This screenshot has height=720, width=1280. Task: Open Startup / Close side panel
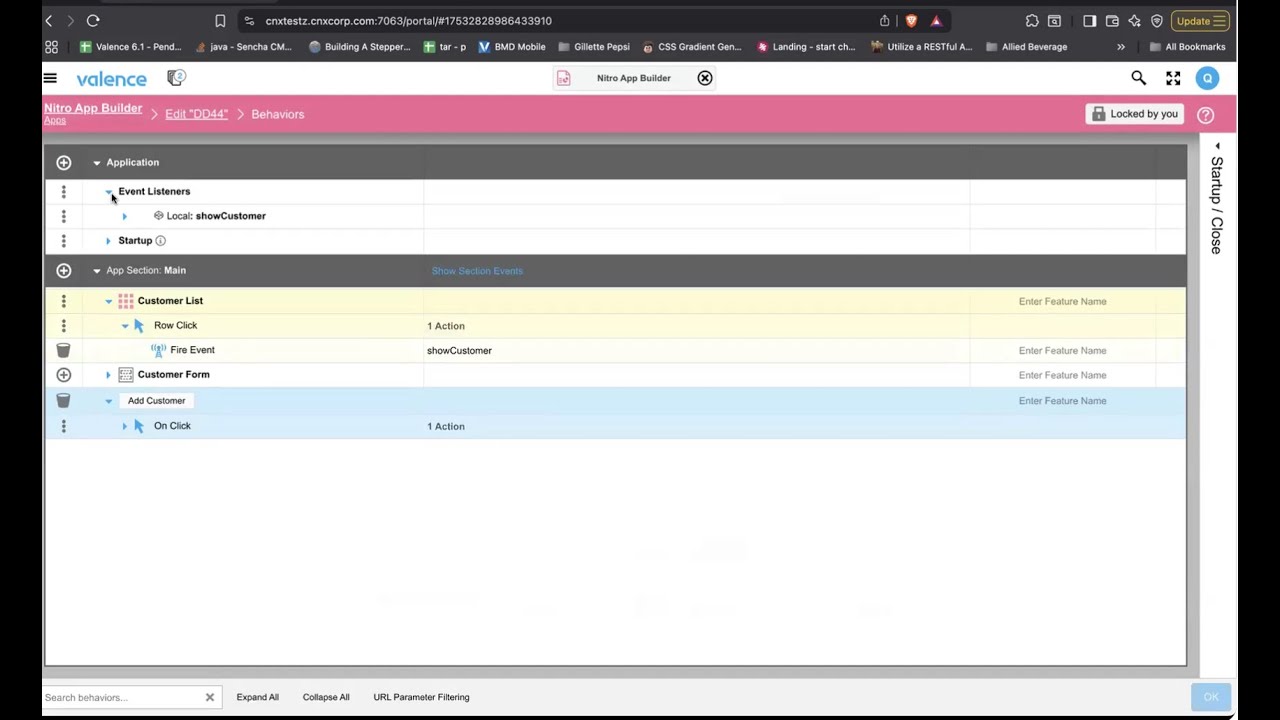point(1217,200)
